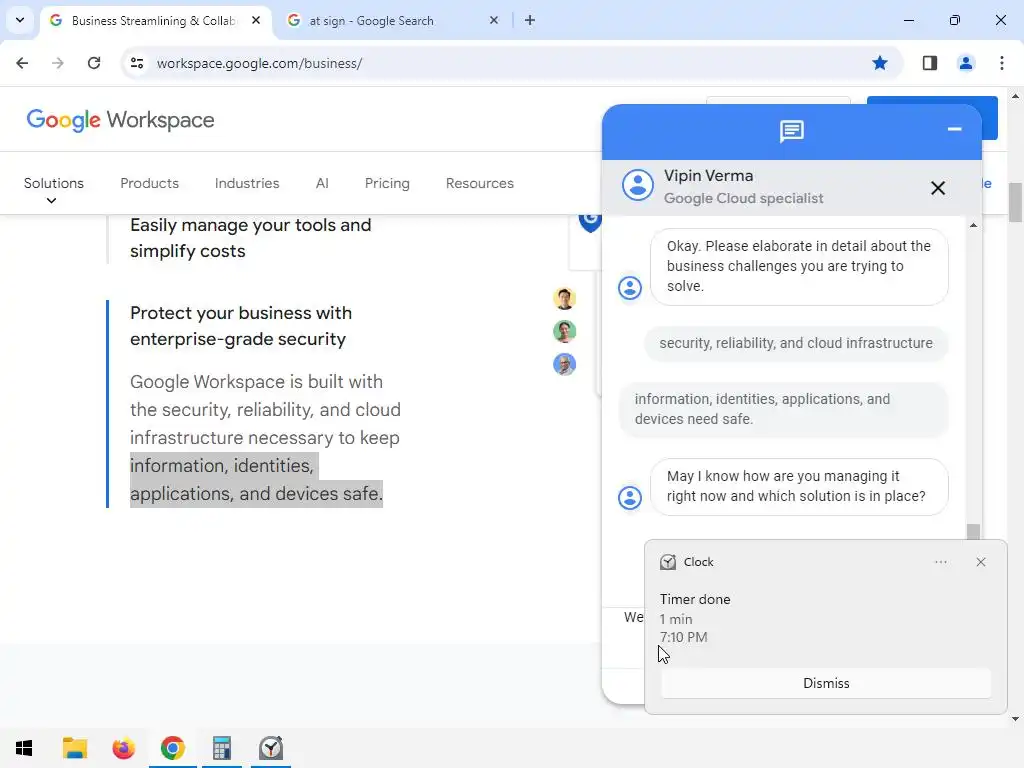Viewport: 1024px width, 768px height.
Task: Open the Resources nav item
Action: click(x=480, y=184)
